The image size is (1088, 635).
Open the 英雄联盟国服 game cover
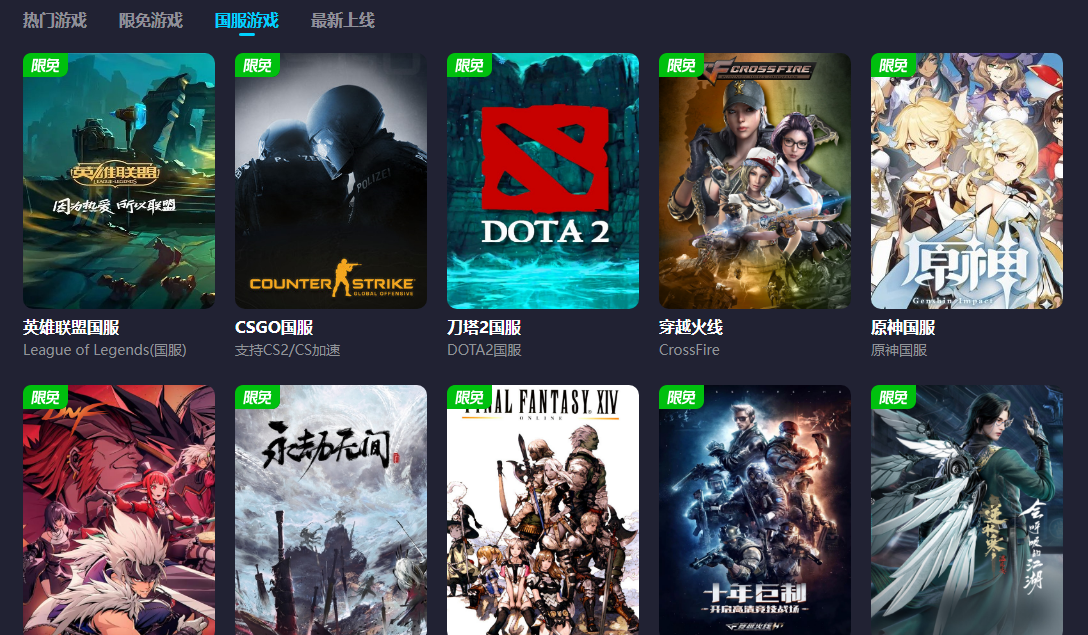[x=119, y=181]
